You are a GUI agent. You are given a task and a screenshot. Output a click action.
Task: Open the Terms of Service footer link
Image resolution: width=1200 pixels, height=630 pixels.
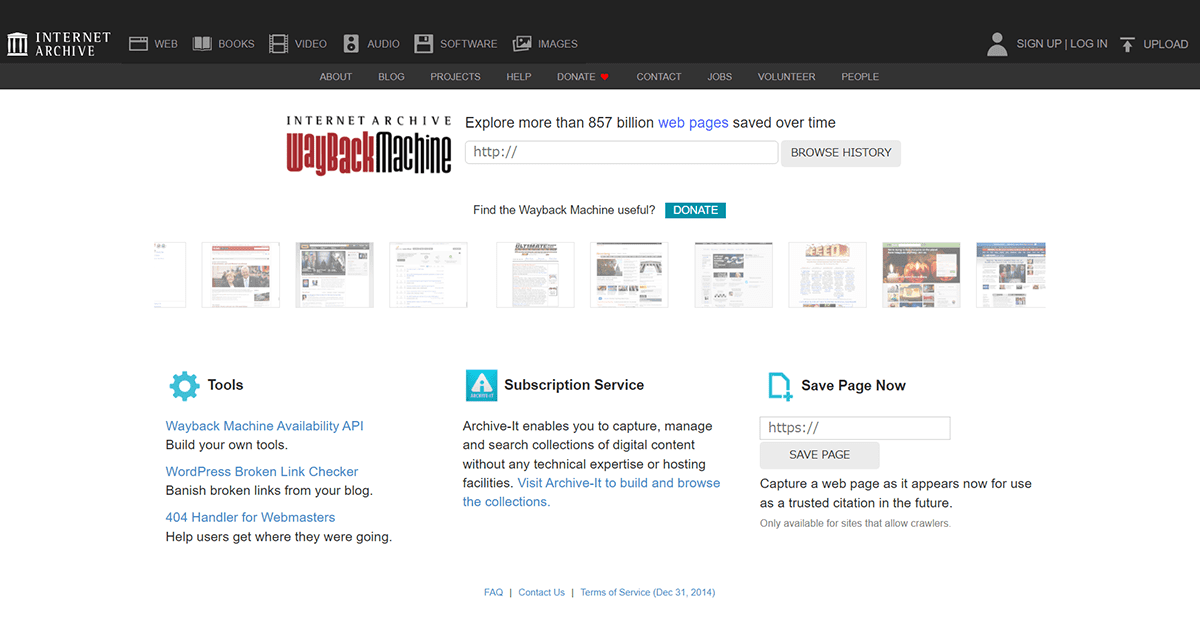[648, 593]
